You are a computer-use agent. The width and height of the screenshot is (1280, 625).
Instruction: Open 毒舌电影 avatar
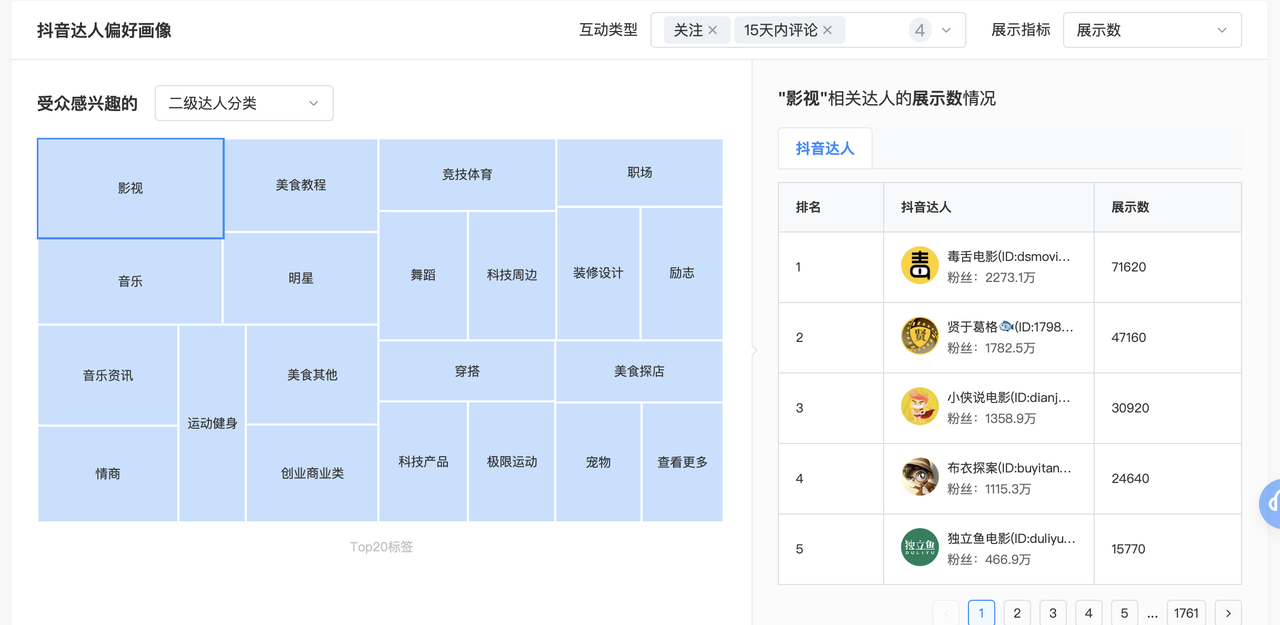point(920,266)
